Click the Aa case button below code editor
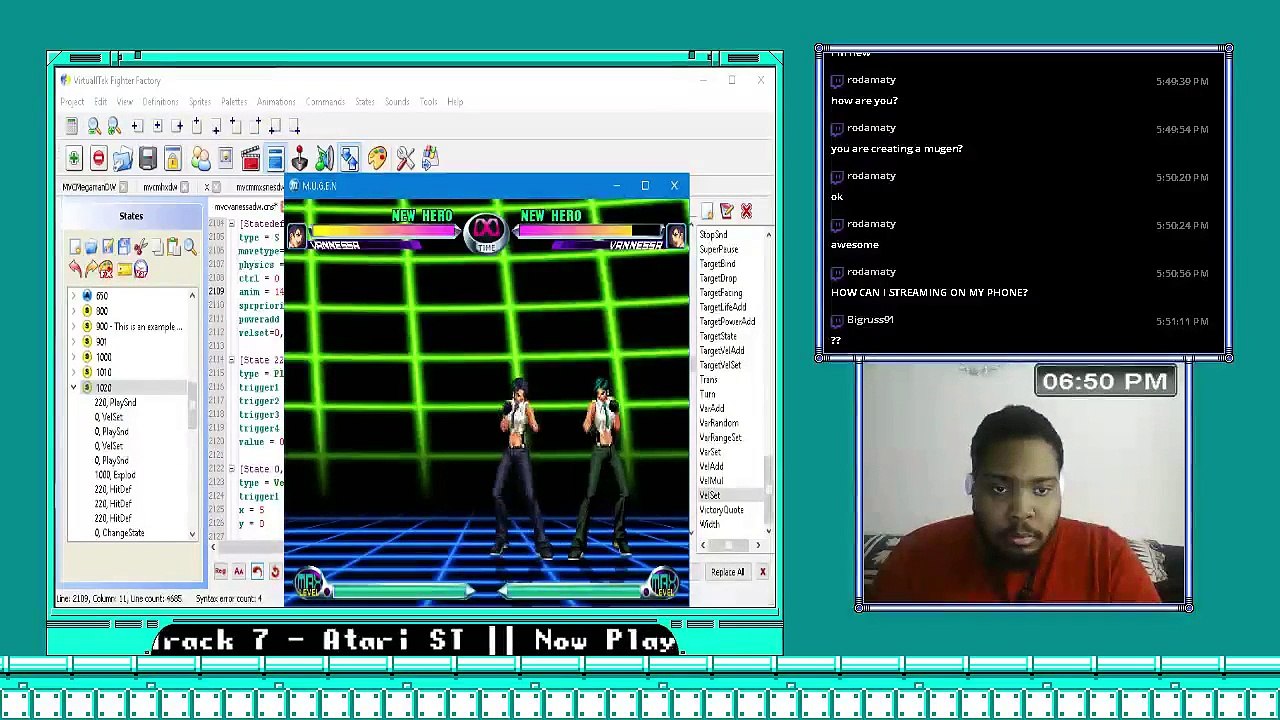 coord(239,571)
